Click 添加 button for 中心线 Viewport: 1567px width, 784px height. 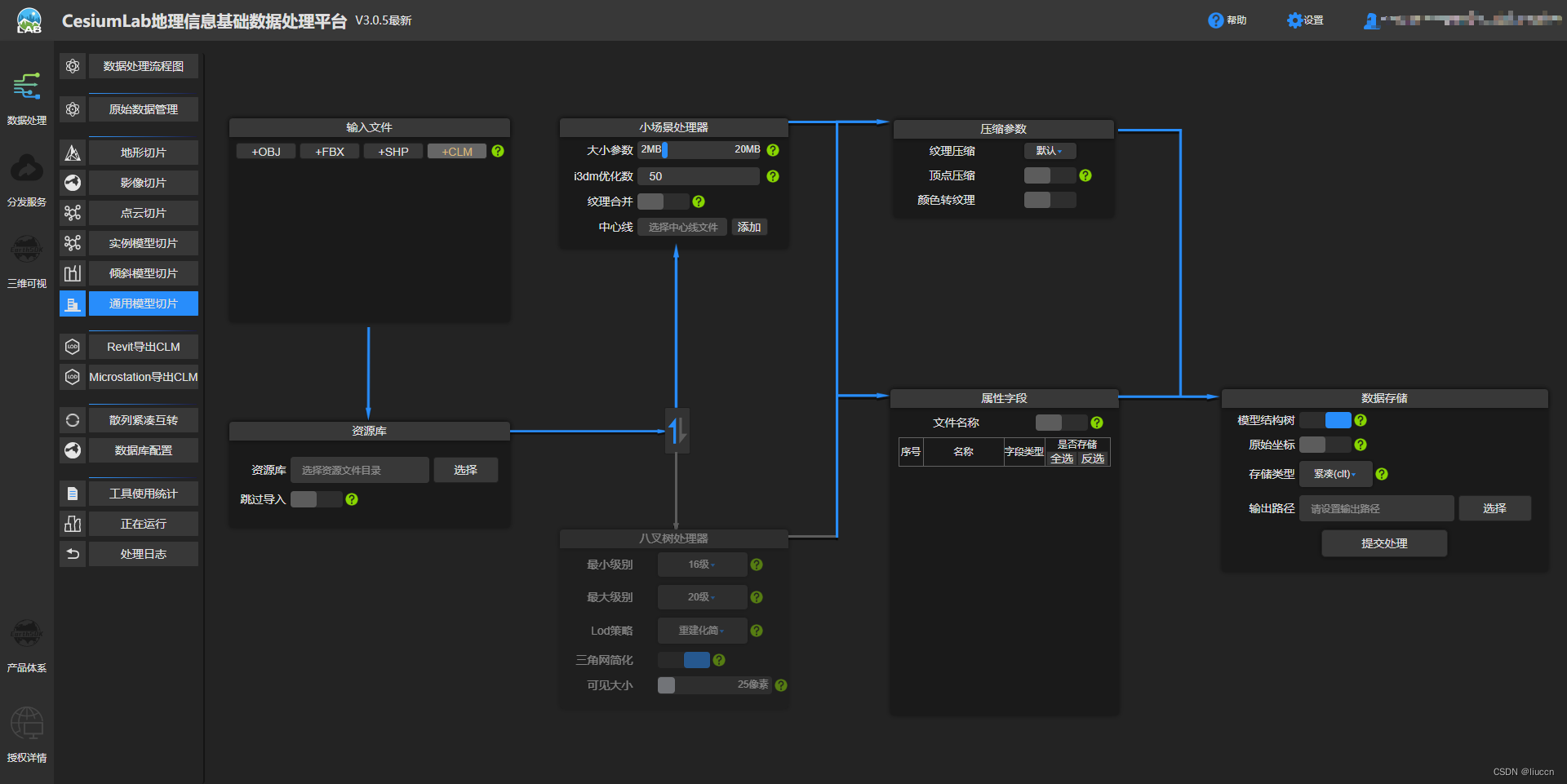(749, 228)
